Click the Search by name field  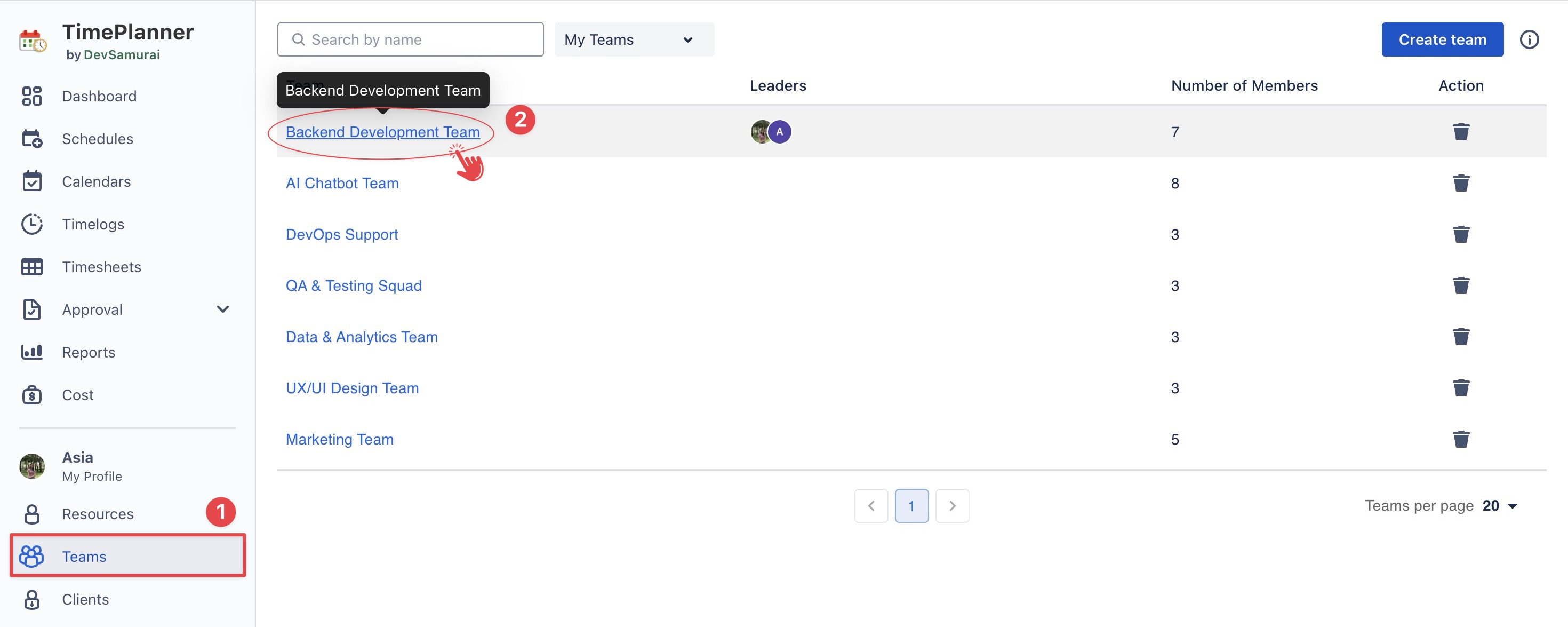click(x=410, y=39)
